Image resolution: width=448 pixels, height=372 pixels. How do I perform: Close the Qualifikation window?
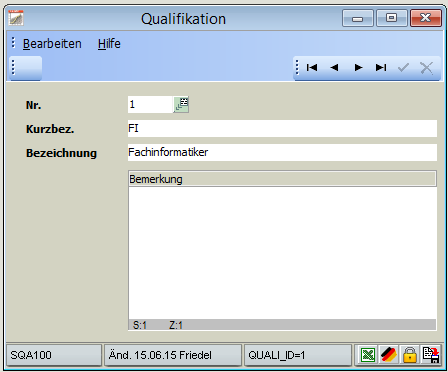[x=426, y=18]
